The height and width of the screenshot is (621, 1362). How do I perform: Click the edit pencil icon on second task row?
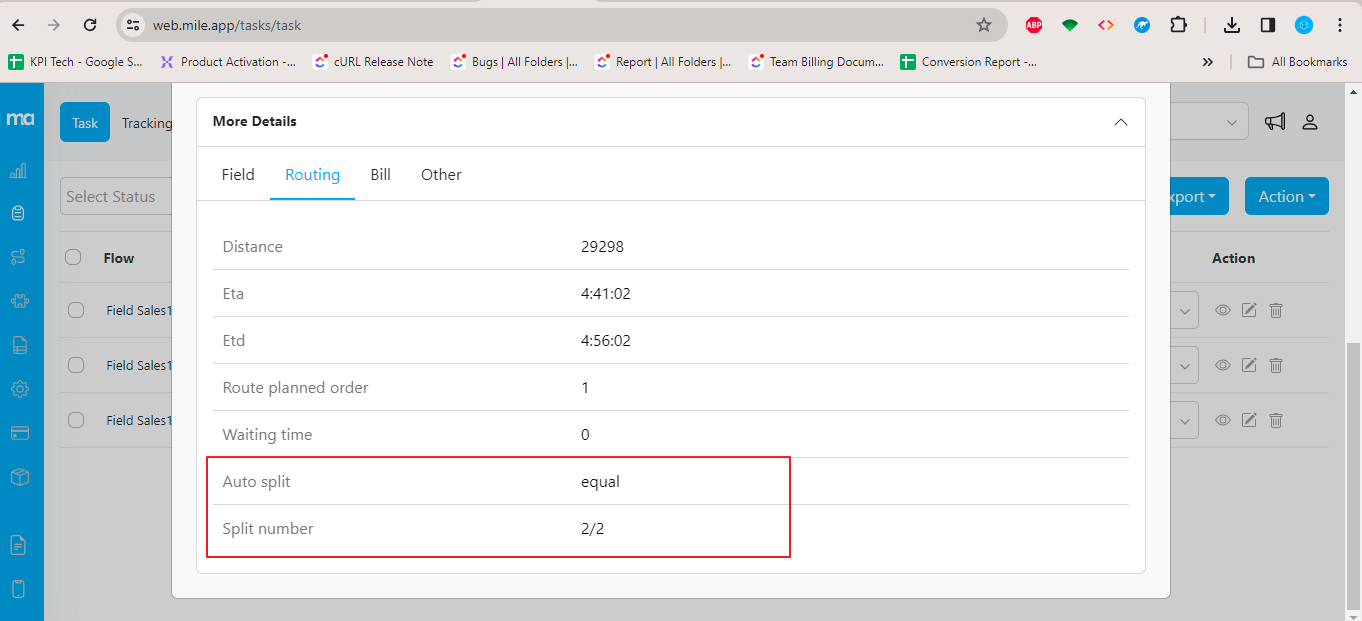1248,365
